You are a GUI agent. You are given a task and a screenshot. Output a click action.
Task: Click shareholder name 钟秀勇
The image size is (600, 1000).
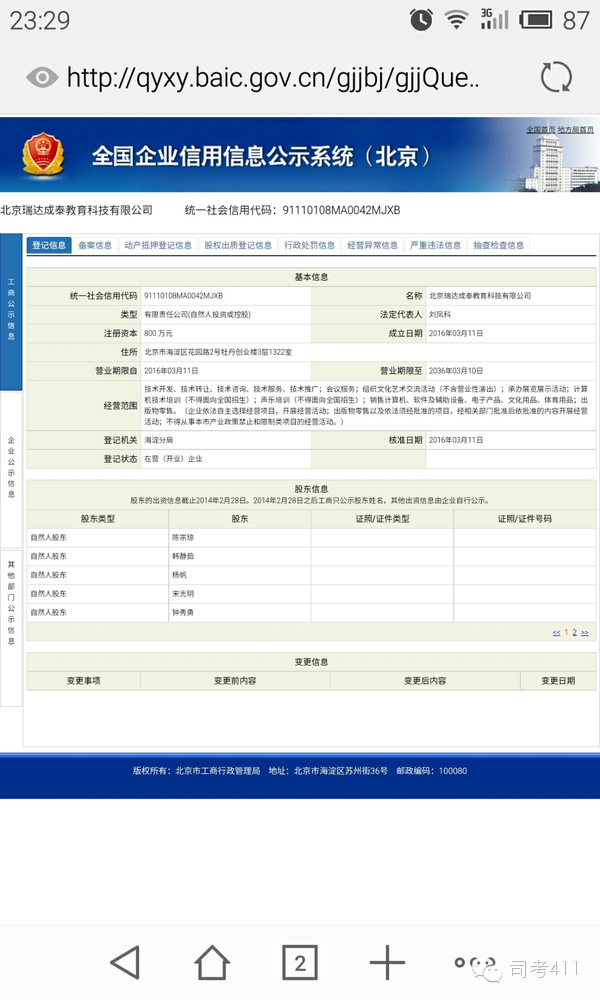(x=183, y=612)
